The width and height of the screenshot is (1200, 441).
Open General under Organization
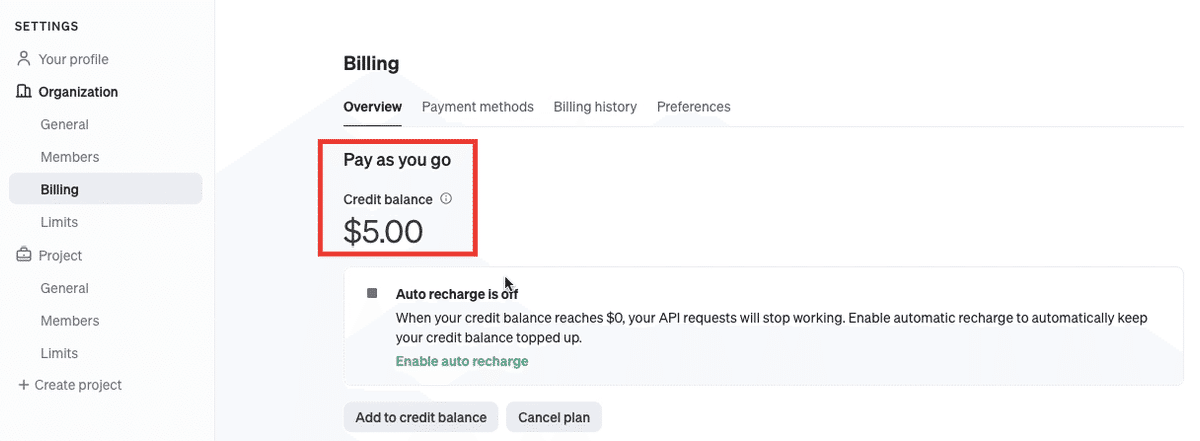point(64,125)
